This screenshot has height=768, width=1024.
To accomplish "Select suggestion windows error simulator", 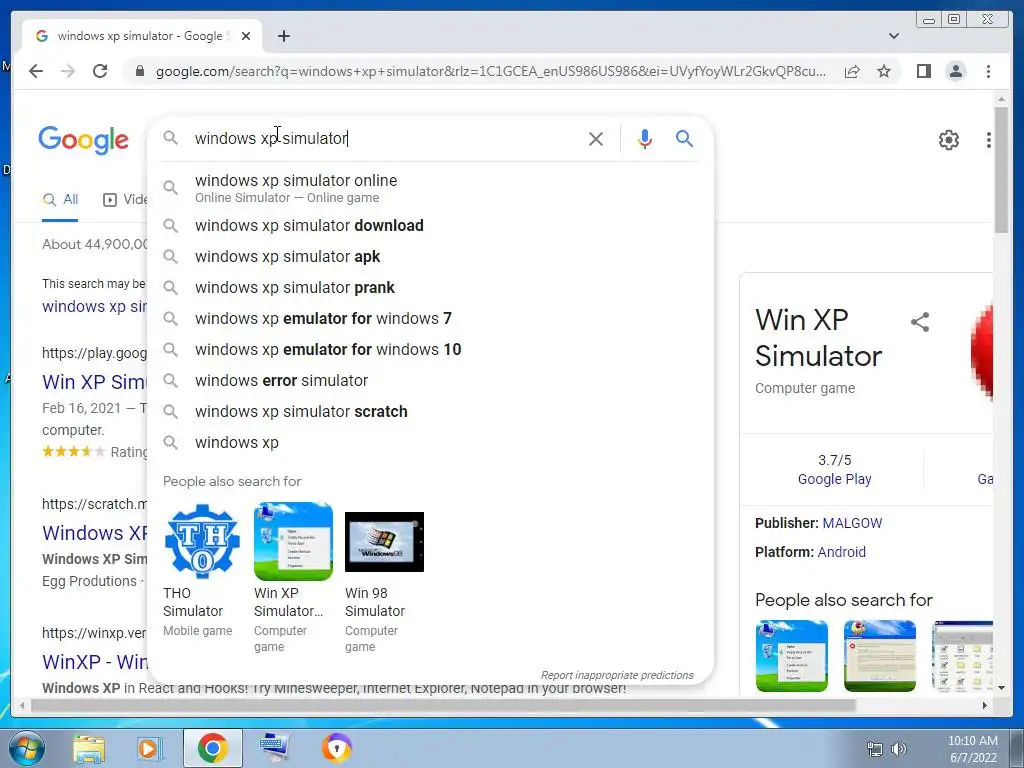I will 430,381.
